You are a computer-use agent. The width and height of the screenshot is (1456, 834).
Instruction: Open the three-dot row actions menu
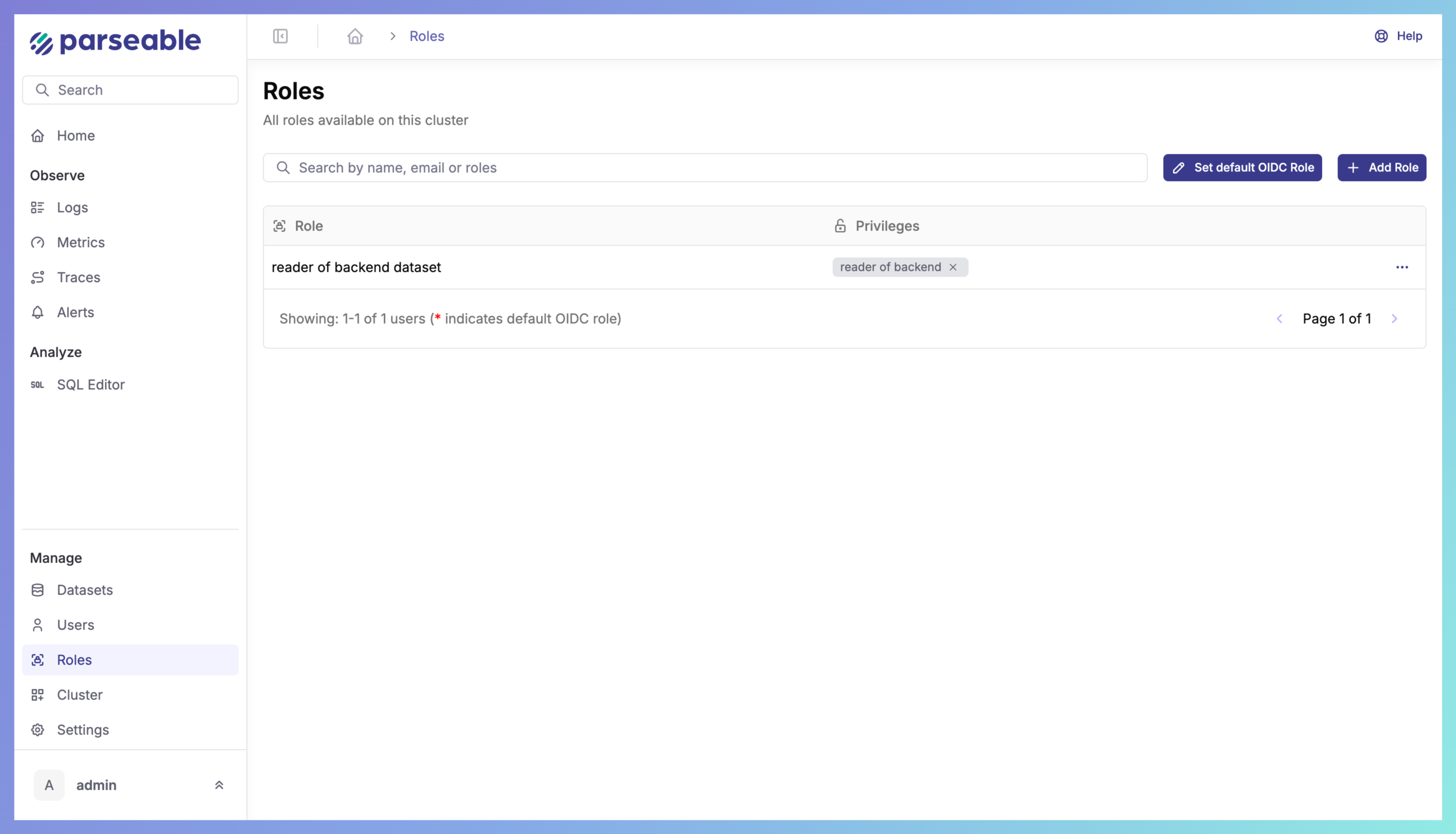click(1402, 267)
